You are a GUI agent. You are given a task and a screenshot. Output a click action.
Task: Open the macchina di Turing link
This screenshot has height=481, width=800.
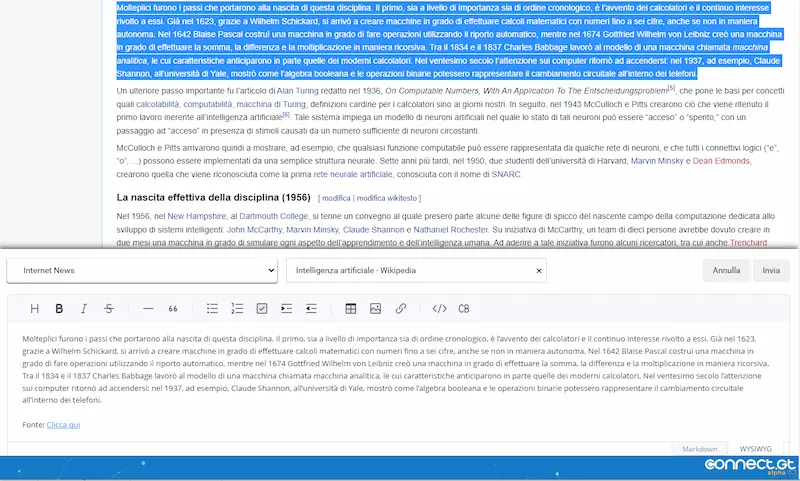tap(271, 104)
